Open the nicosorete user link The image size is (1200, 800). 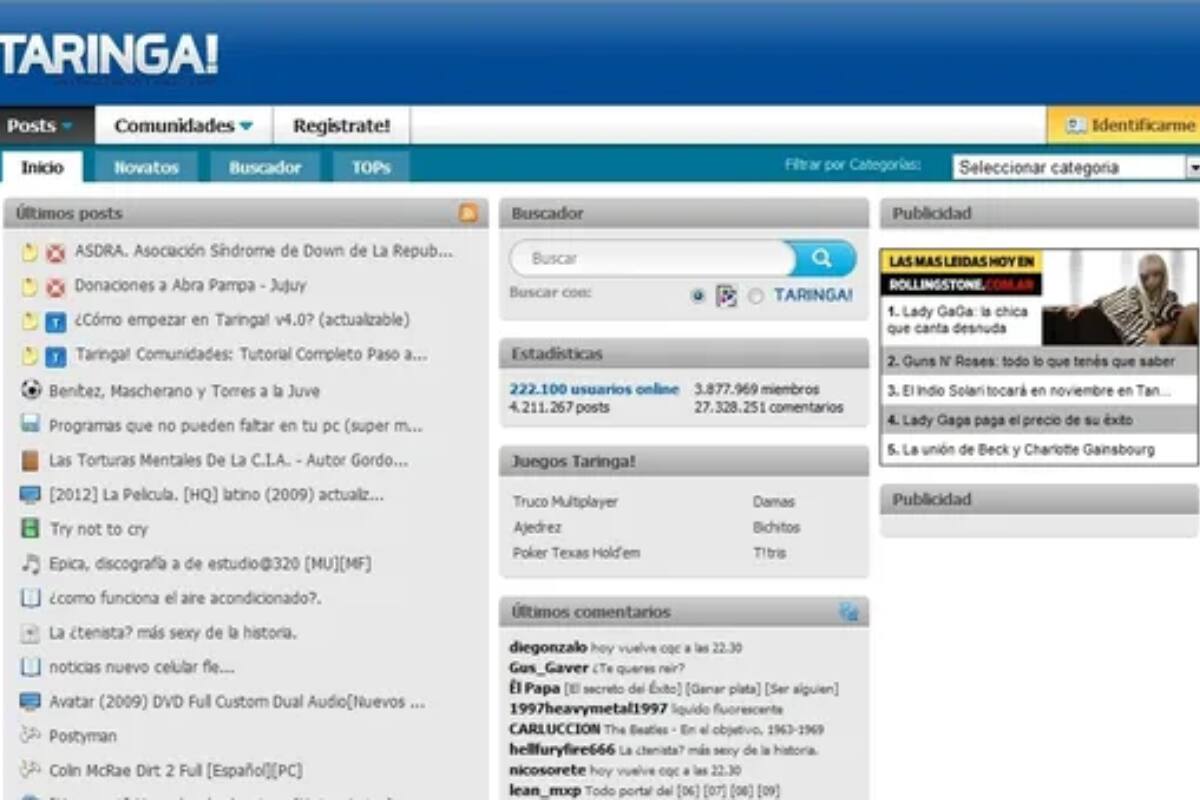pos(548,770)
